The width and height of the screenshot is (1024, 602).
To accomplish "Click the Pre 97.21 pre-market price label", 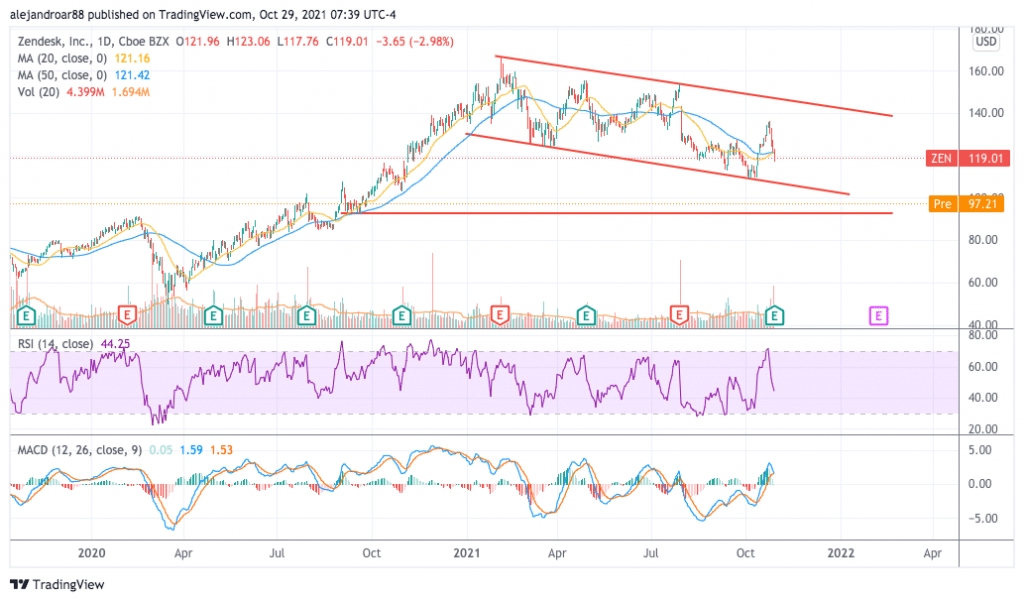I will point(968,204).
